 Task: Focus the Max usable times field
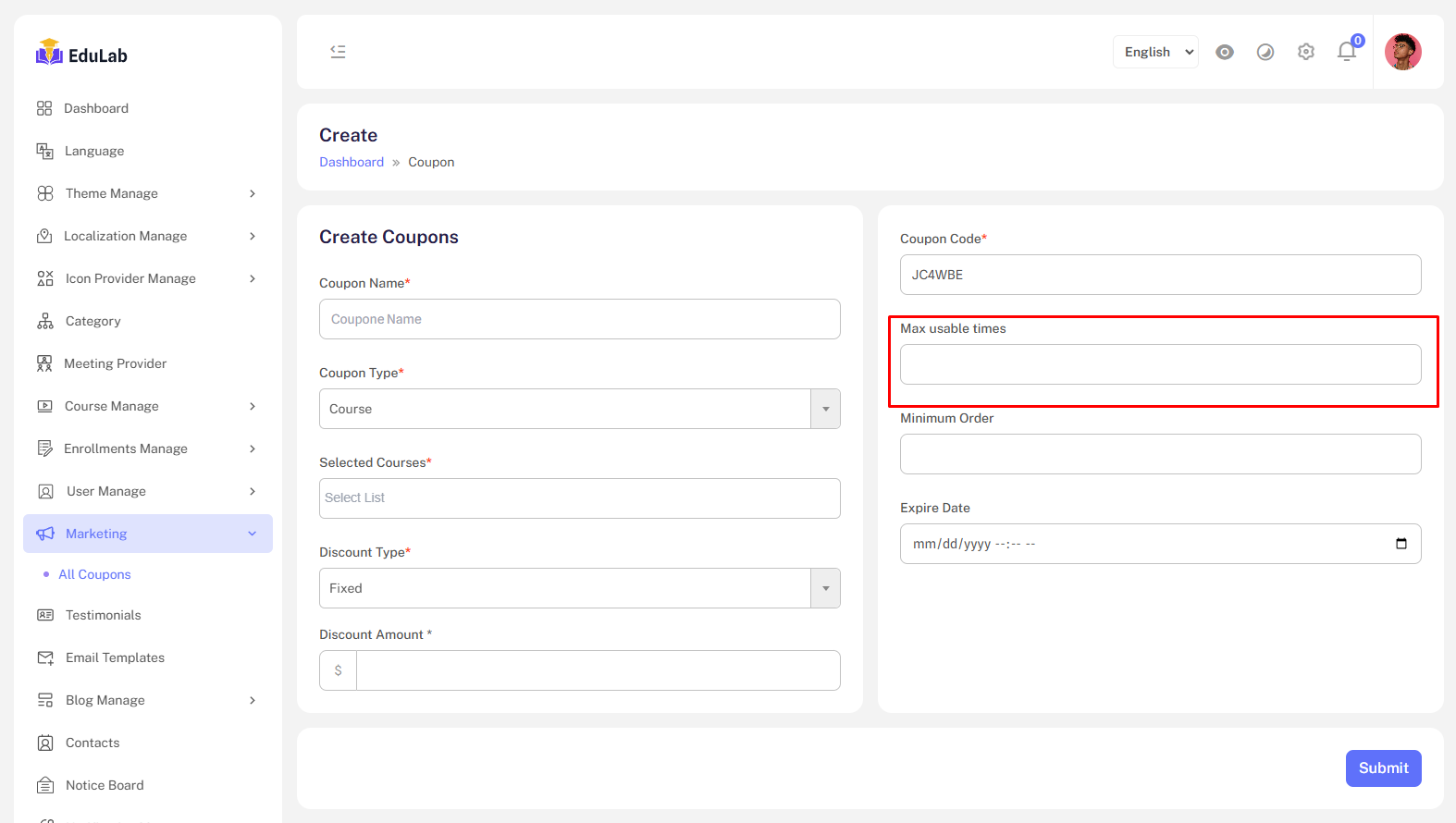click(1160, 364)
